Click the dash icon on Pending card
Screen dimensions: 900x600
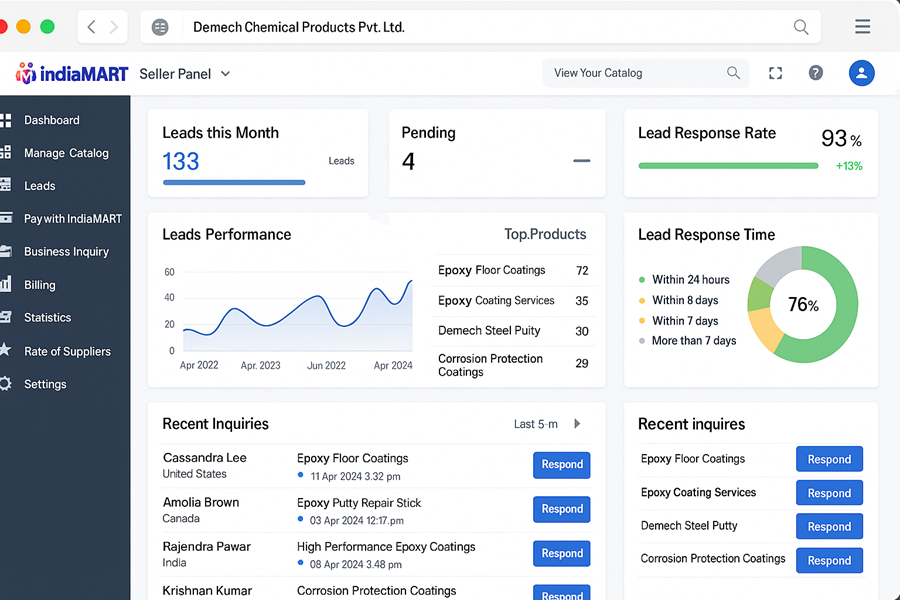pos(581,161)
